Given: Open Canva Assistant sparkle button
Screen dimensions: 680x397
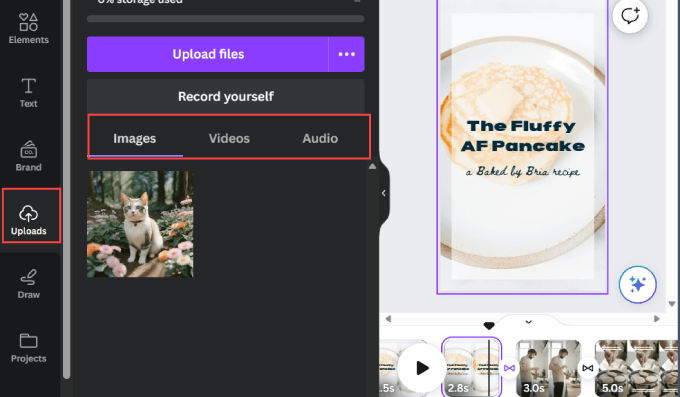Looking at the screenshot, I should click(x=638, y=285).
